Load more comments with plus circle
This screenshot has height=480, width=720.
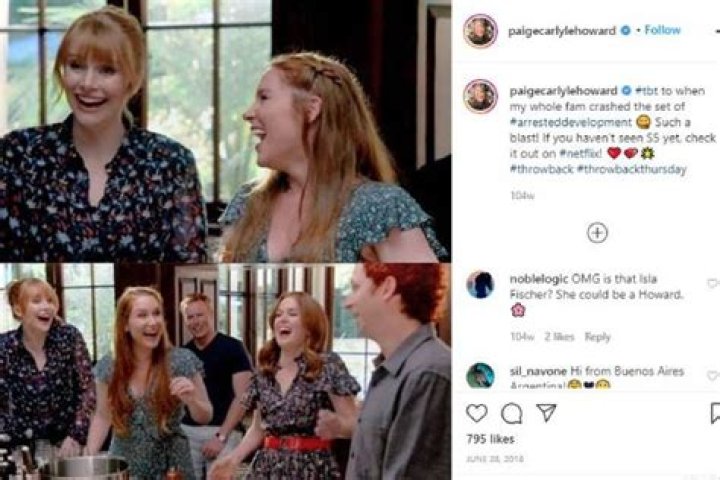coord(597,233)
